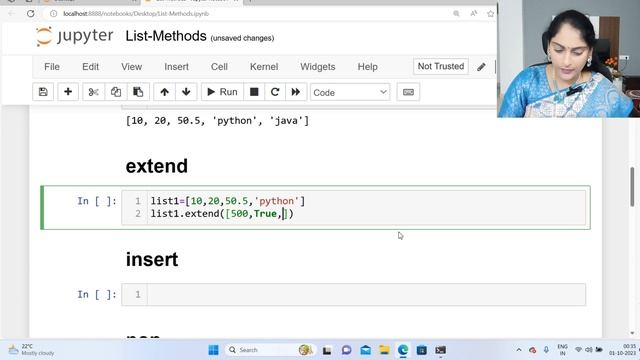
Task: Move selected cell up with the arrow icon
Action: point(164,92)
